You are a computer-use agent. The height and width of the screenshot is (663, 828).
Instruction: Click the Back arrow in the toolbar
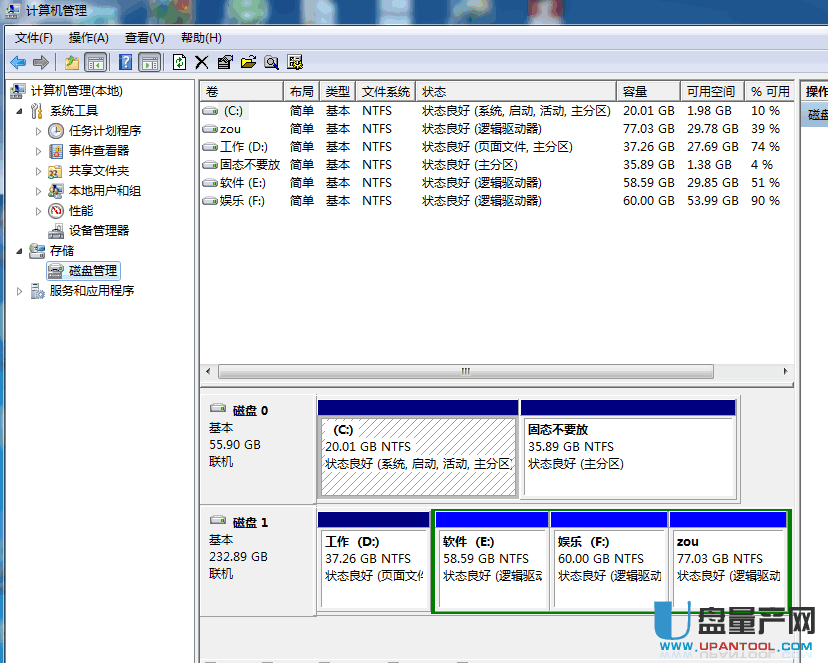point(18,62)
